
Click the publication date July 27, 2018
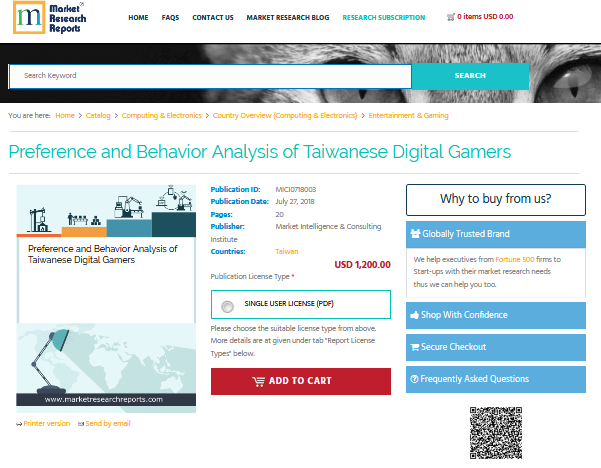point(295,202)
